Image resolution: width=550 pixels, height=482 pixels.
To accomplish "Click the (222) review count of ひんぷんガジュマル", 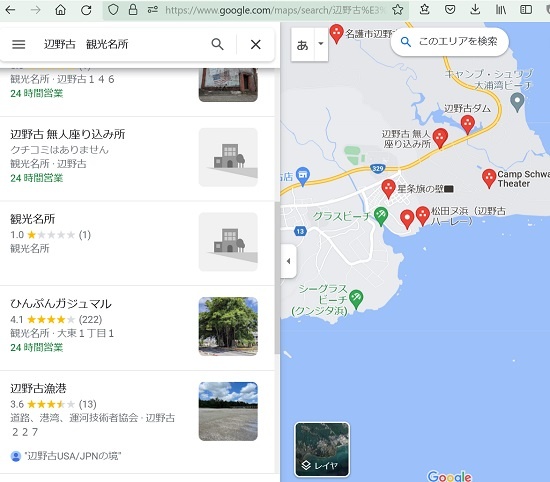I will point(90,319).
